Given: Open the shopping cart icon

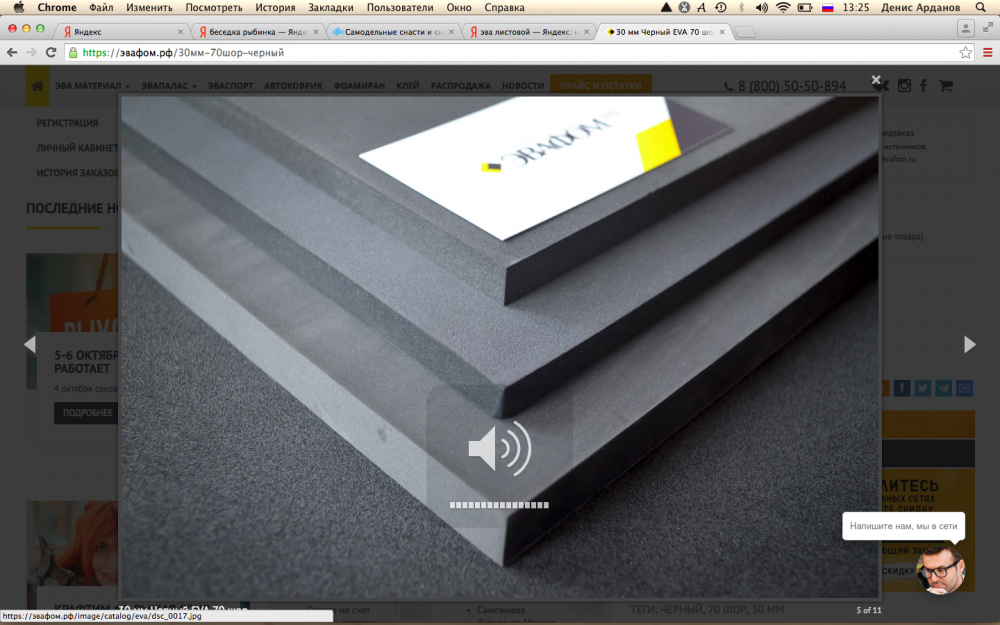Looking at the screenshot, I should point(945,86).
